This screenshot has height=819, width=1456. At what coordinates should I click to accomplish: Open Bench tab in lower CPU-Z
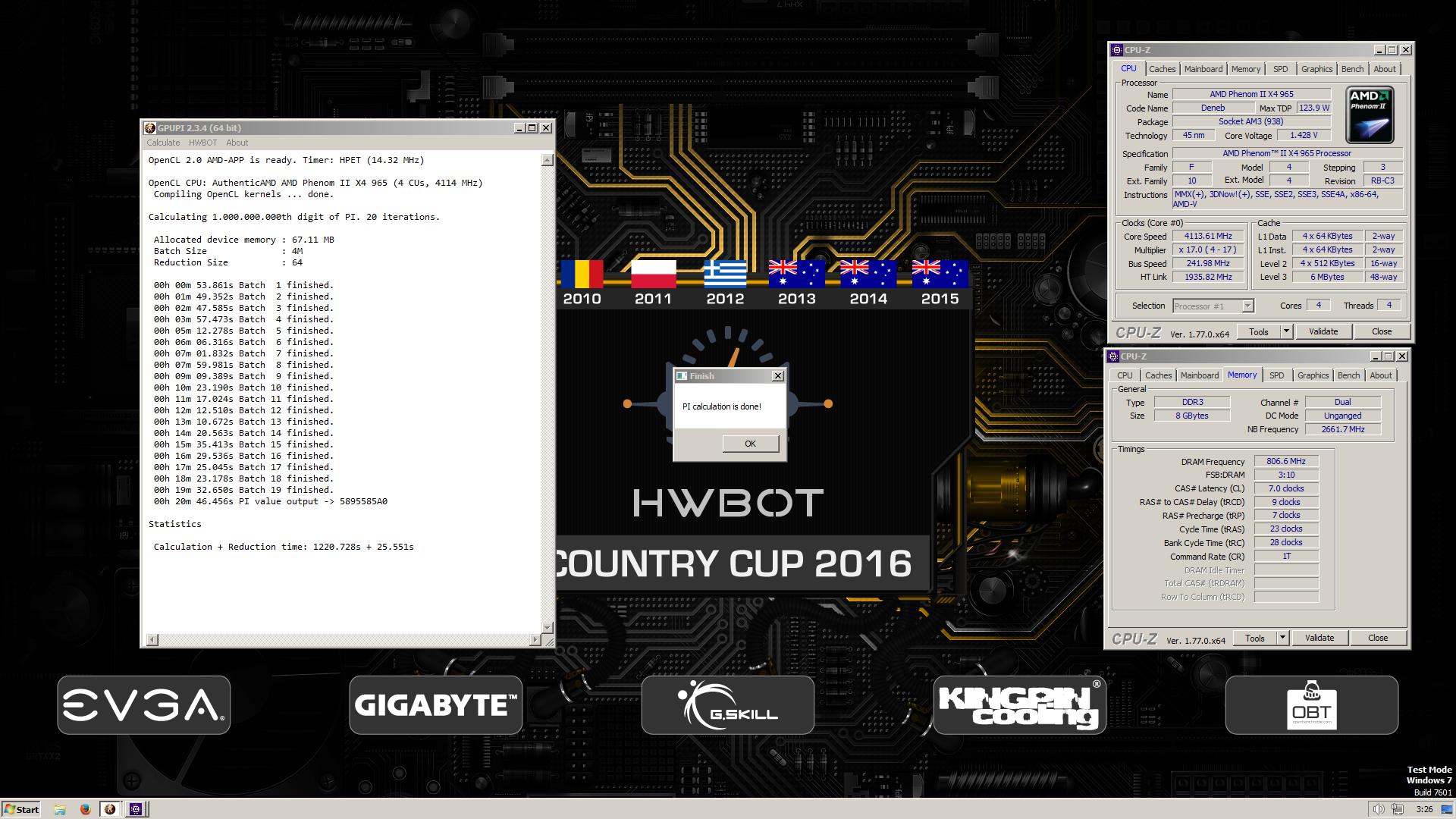click(x=1348, y=375)
